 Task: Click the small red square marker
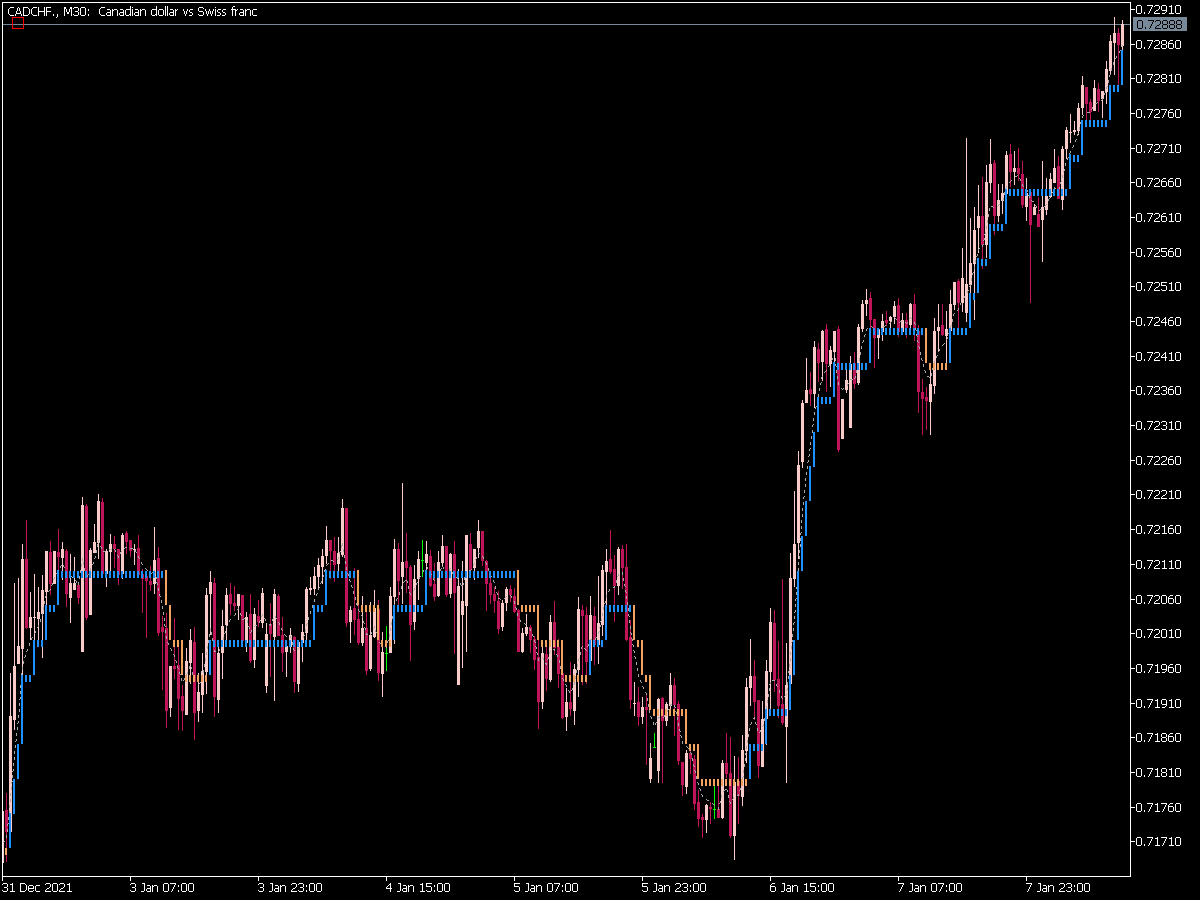(18, 23)
